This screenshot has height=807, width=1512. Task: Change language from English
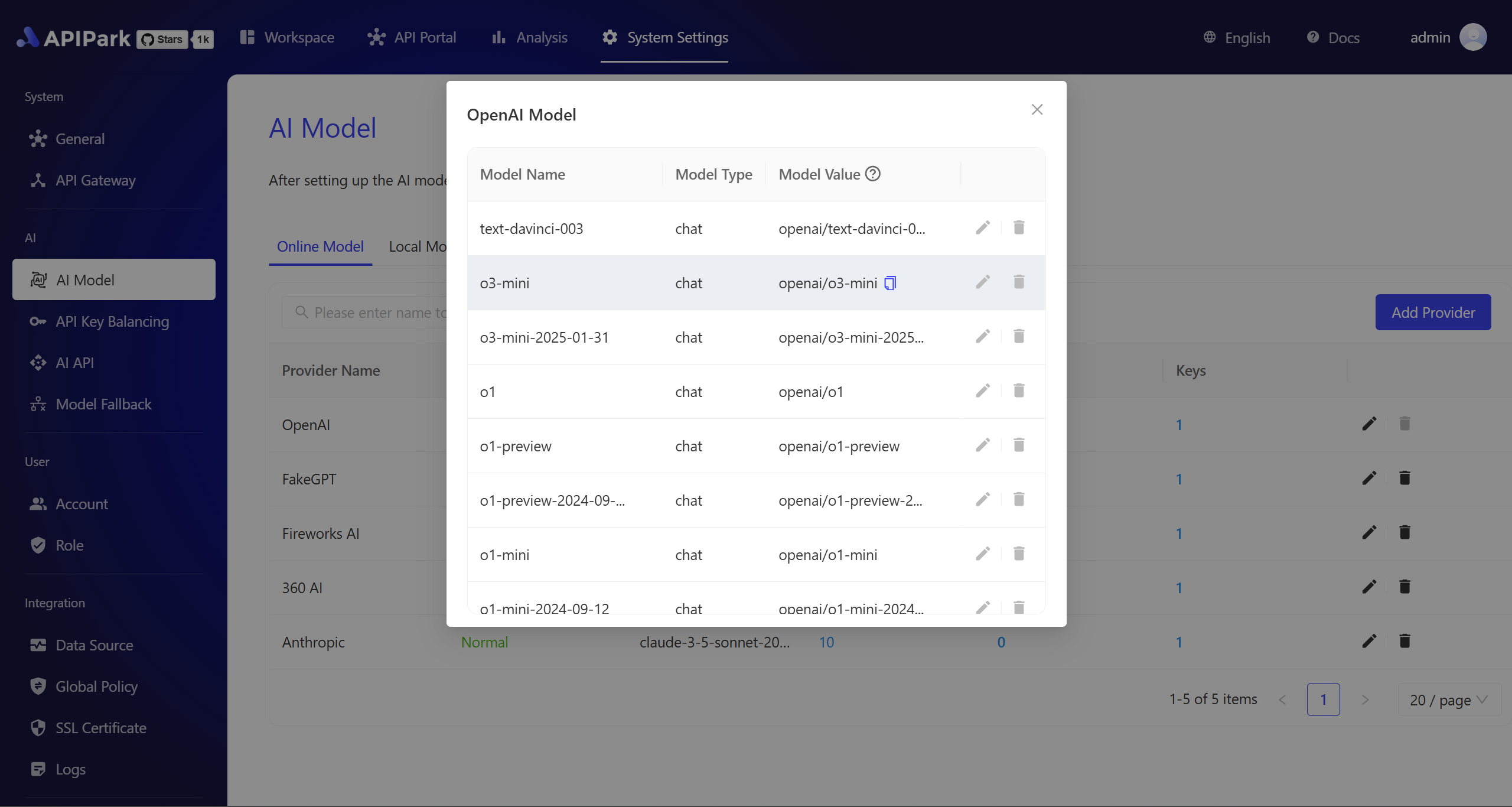pos(1237,38)
